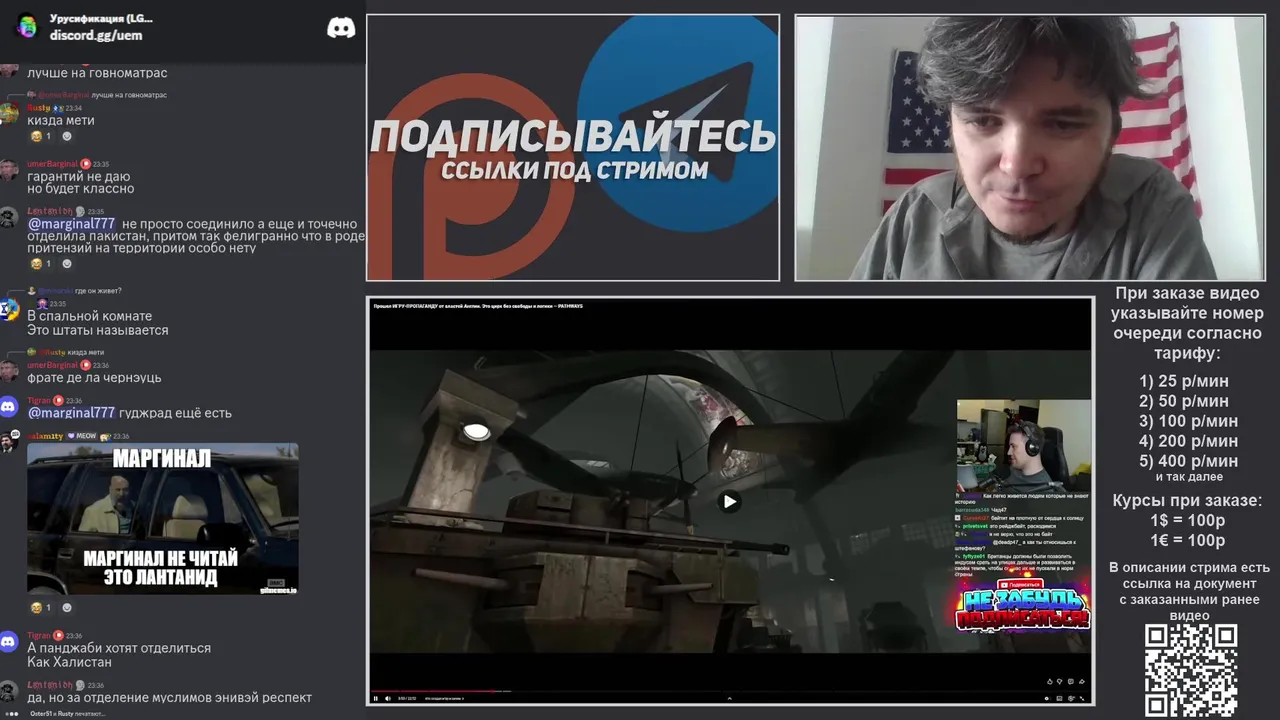Jump to replied message "где он живет?"

click(x=96, y=291)
